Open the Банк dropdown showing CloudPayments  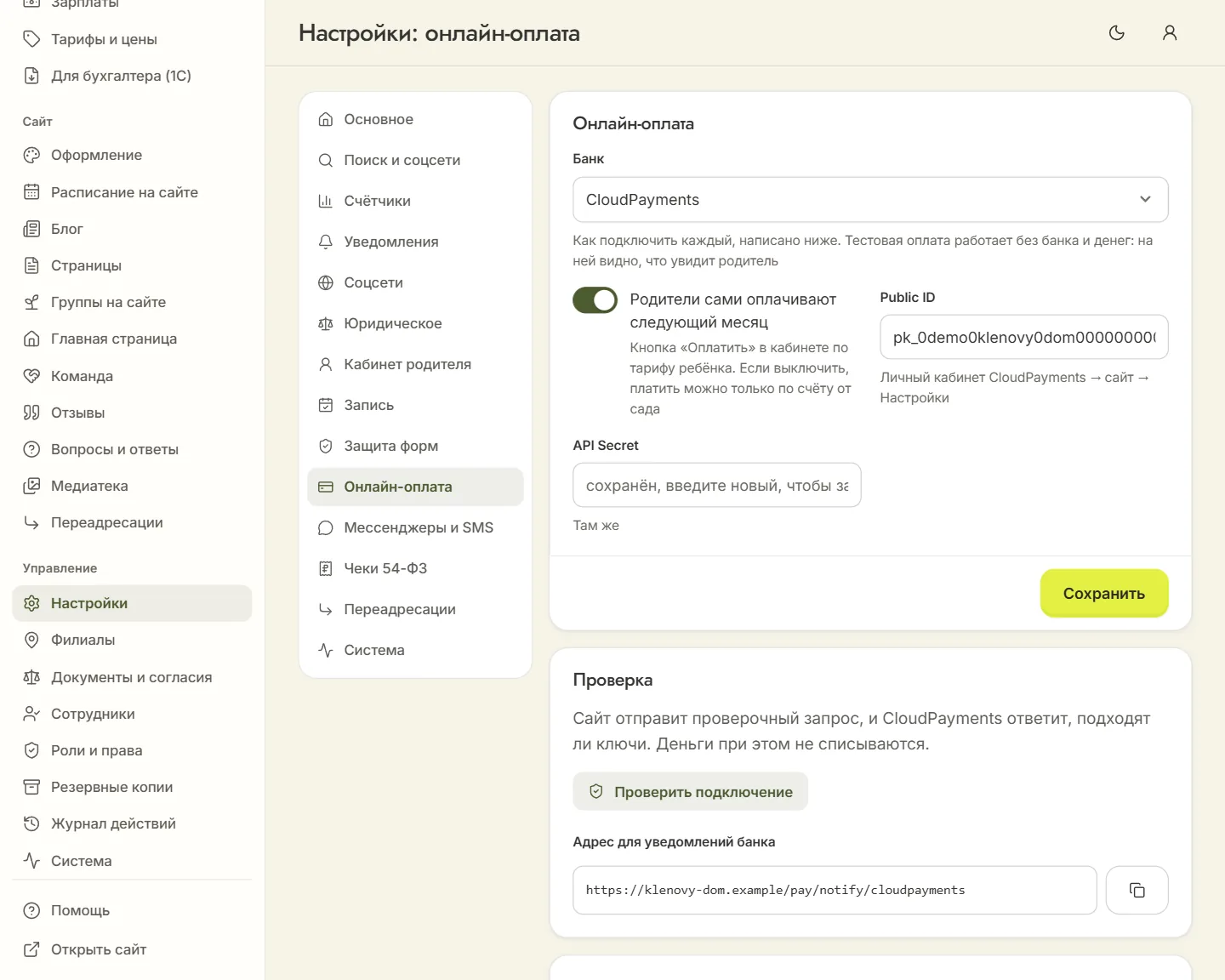coord(870,200)
